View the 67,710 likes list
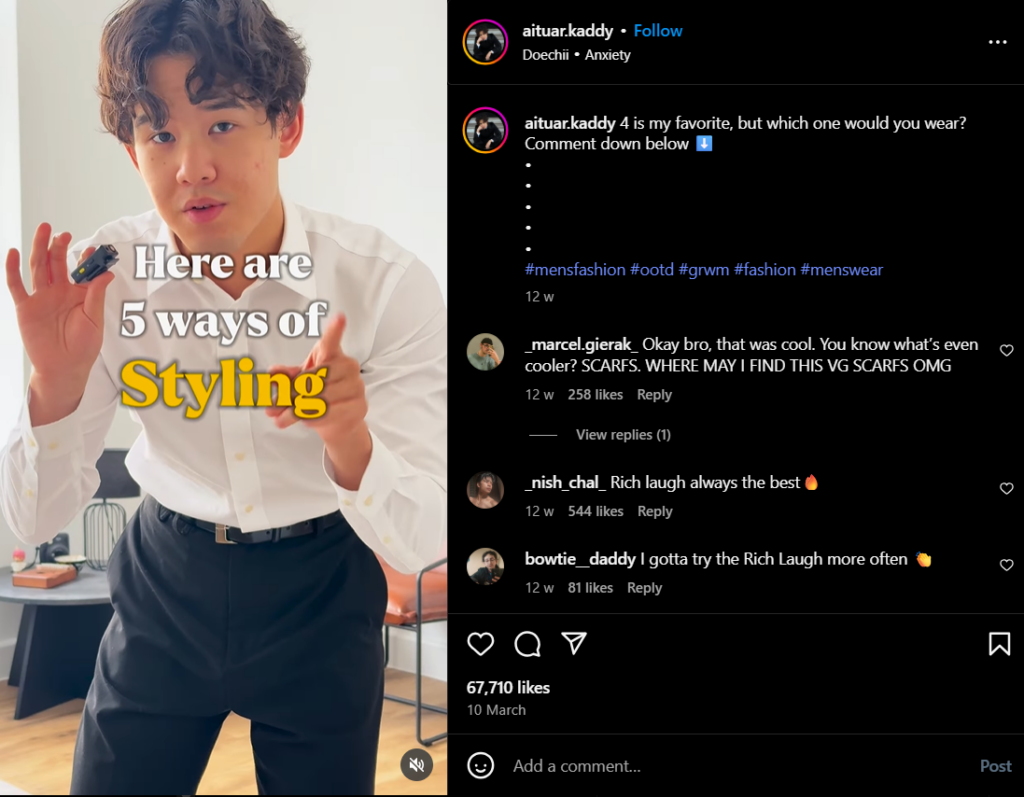The width and height of the screenshot is (1024, 797). [x=508, y=688]
